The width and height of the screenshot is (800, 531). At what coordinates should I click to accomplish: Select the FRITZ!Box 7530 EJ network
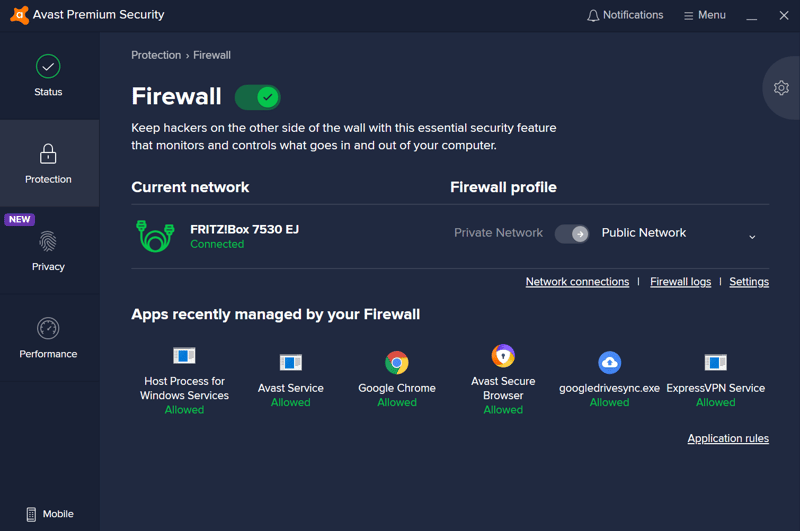click(x=244, y=230)
